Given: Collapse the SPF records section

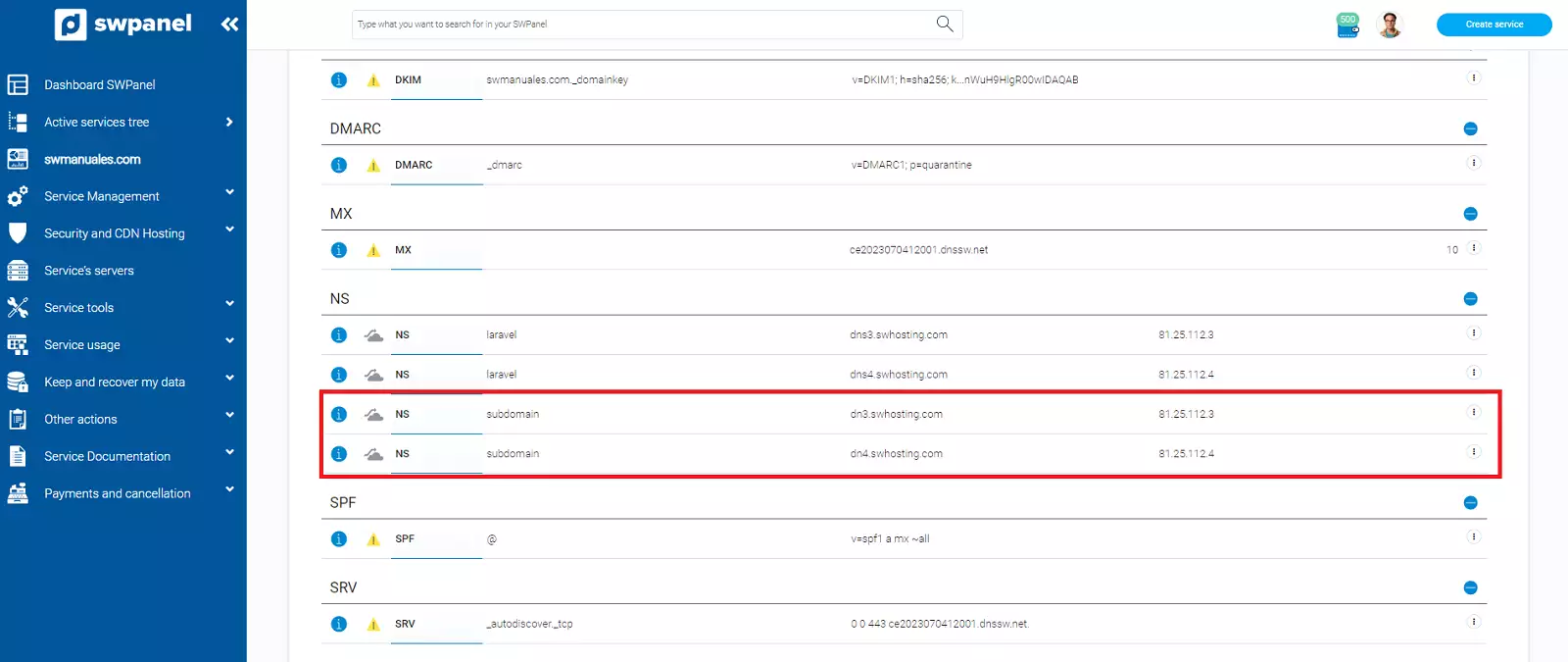Looking at the screenshot, I should [x=1470, y=503].
